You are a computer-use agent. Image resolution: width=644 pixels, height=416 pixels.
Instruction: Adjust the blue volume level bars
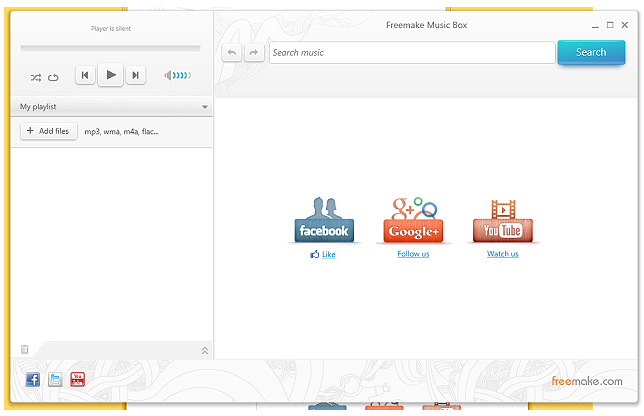pyautogui.click(x=182, y=76)
